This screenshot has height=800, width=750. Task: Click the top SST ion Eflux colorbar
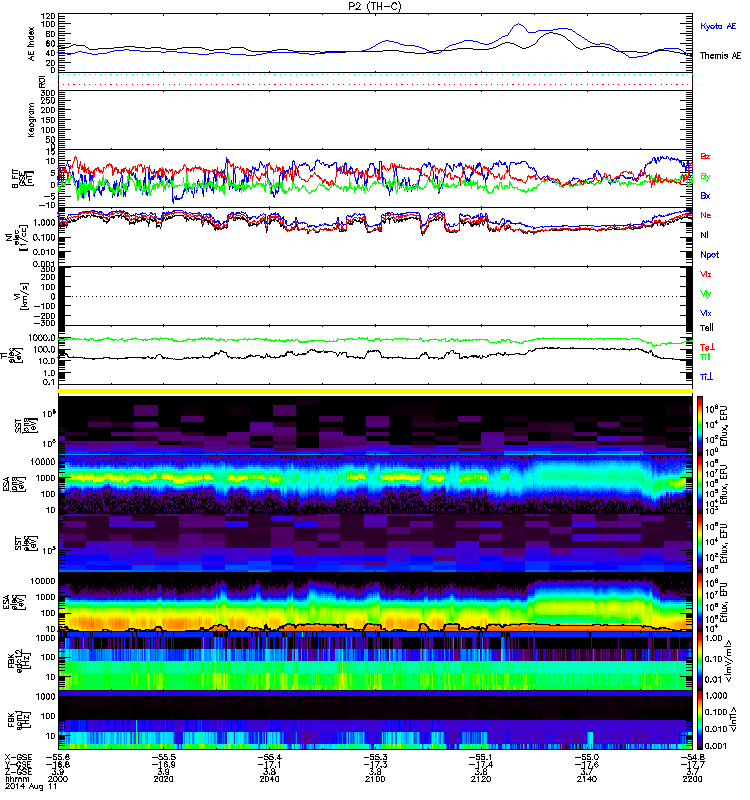[x=700, y=424]
